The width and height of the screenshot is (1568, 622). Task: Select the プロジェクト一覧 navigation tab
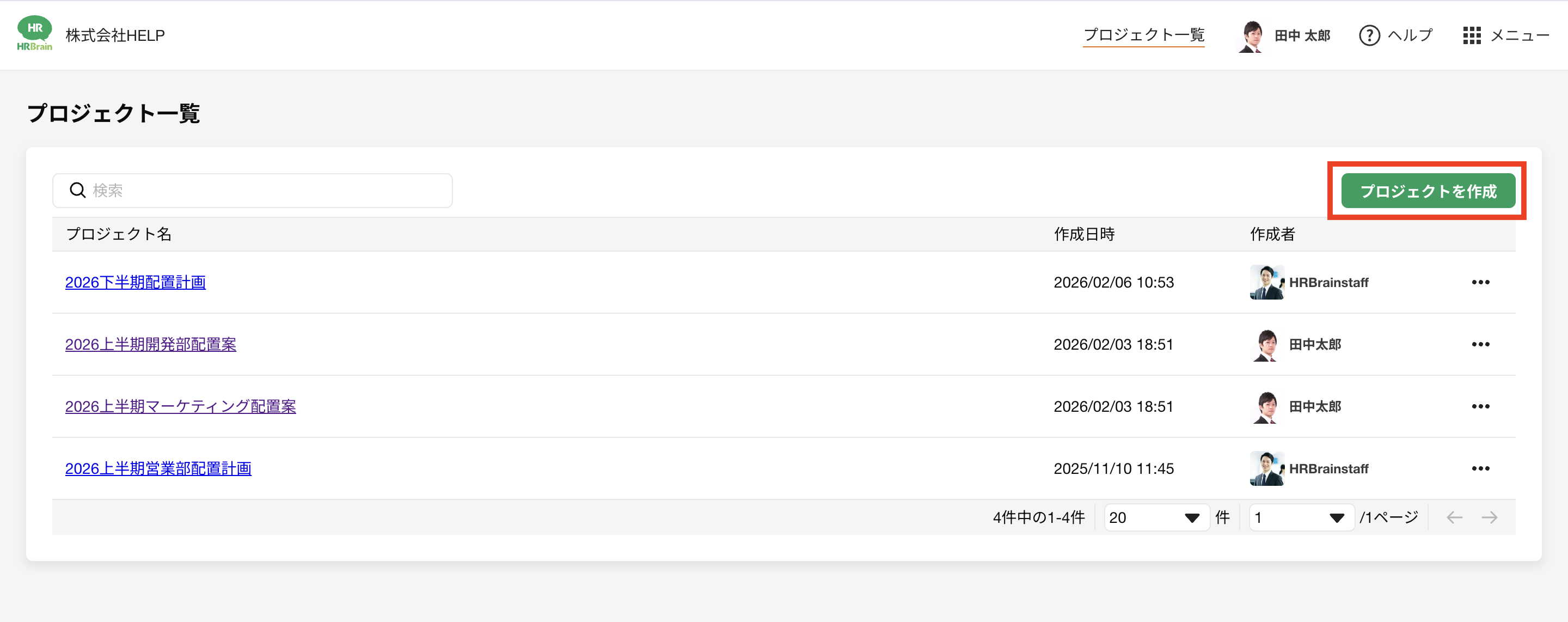tap(1144, 35)
